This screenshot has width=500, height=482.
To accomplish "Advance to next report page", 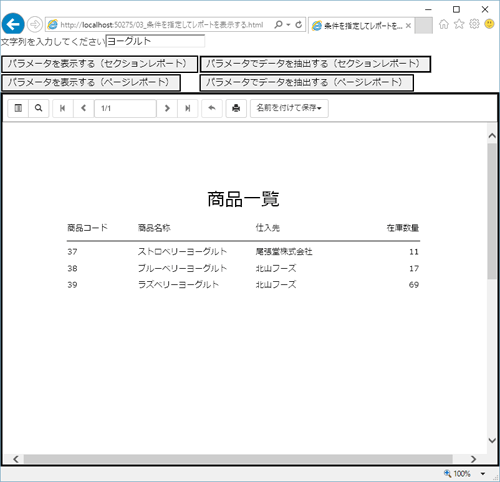I will [x=167, y=108].
